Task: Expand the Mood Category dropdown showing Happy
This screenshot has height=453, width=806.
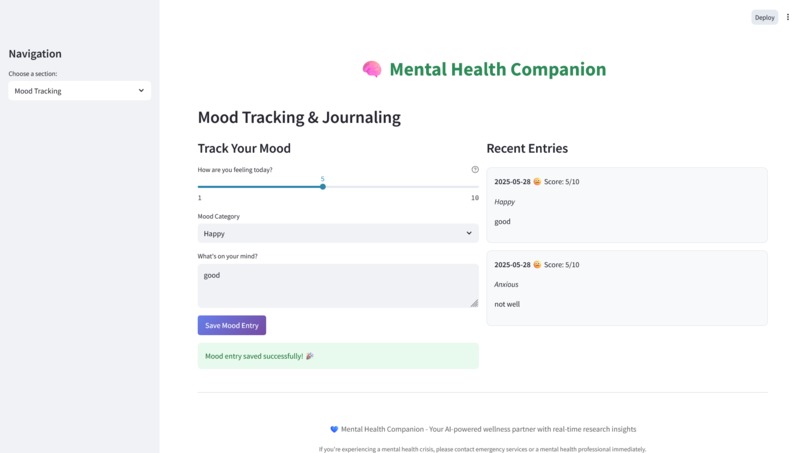Action: tap(338, 233)
